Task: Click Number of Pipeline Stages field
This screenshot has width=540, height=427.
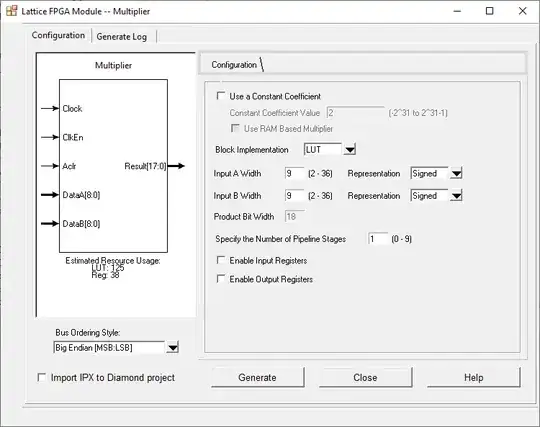Action: pos(378,239)
